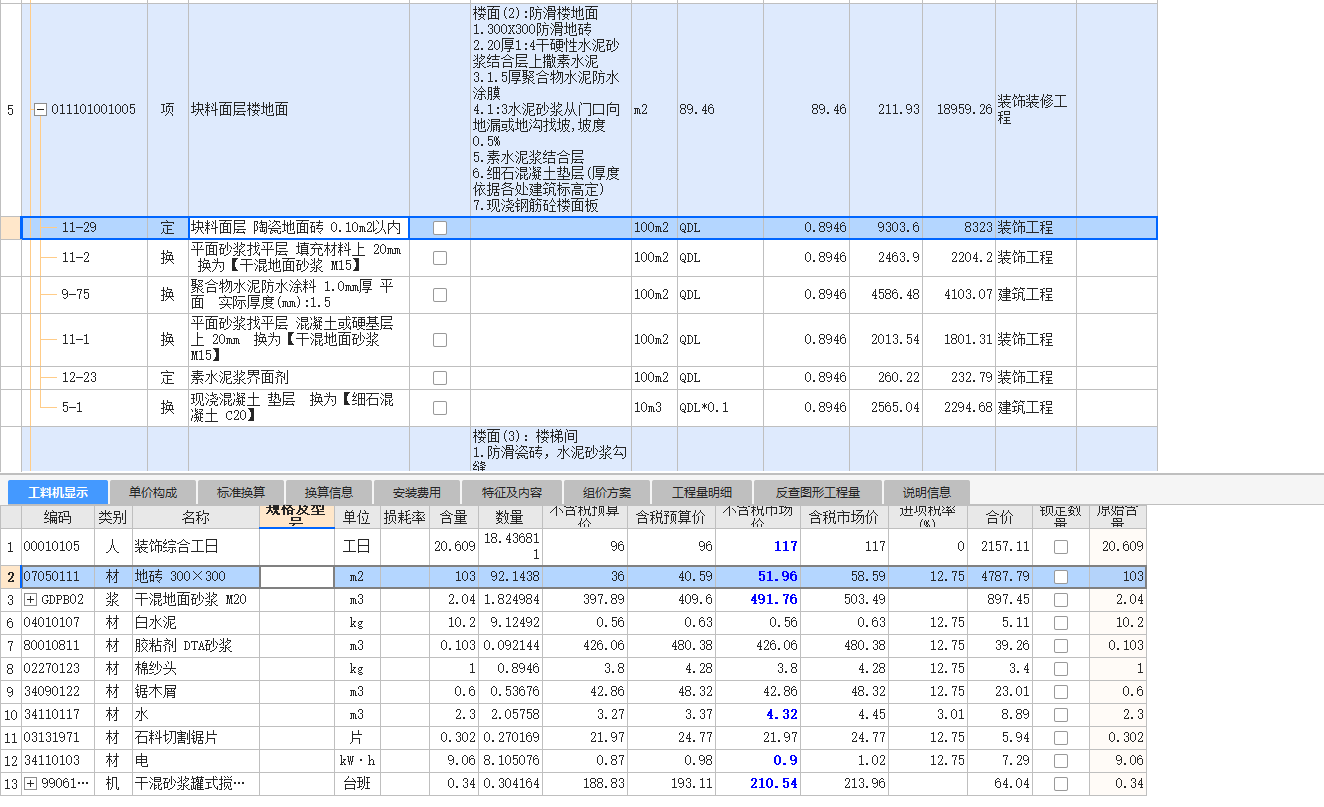
Task: Click the 损耗率 column header
Action: (404, 517)
